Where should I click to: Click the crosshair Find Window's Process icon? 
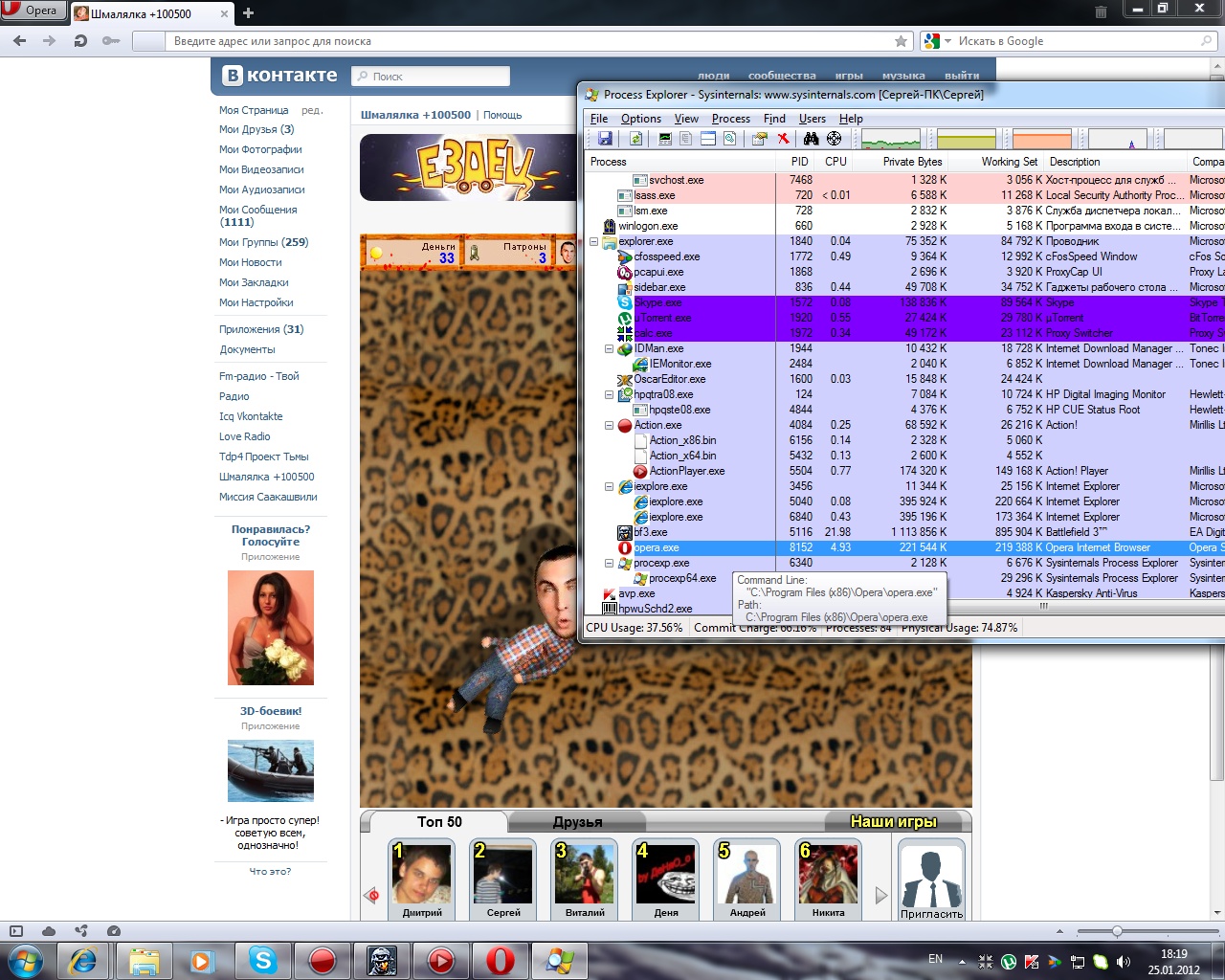(x=834, y=140)
